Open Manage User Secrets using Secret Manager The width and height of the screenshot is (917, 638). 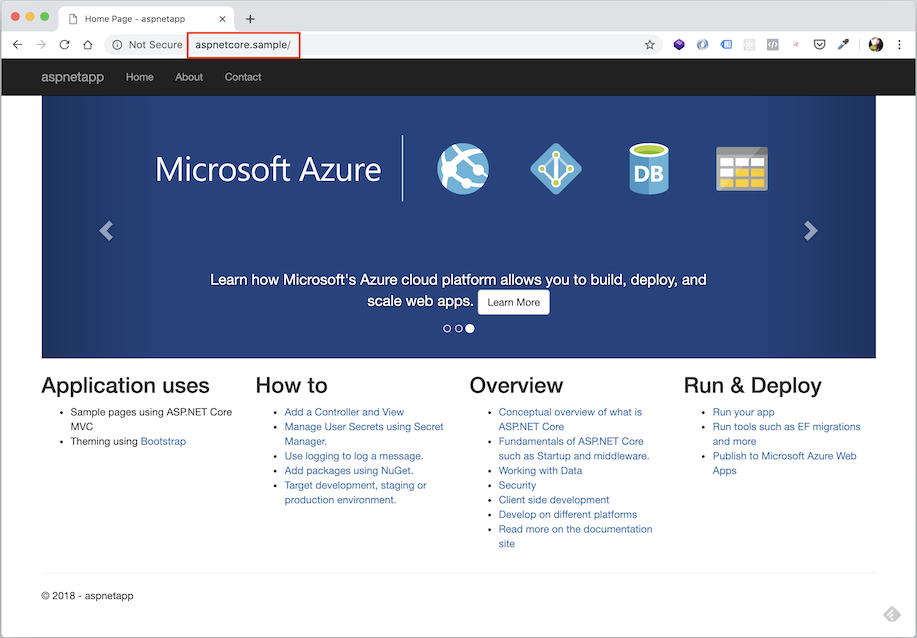click(x=364, y=434)
